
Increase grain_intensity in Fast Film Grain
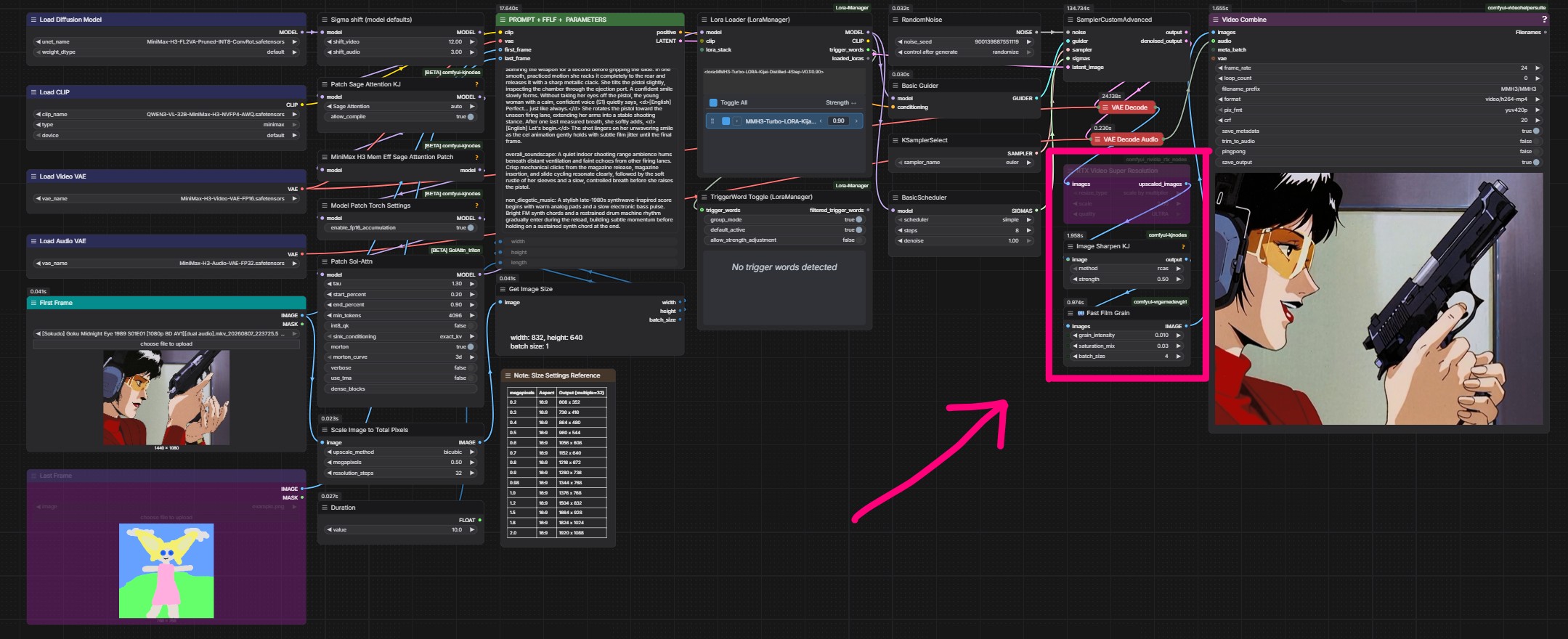[x=1178, y=335]
